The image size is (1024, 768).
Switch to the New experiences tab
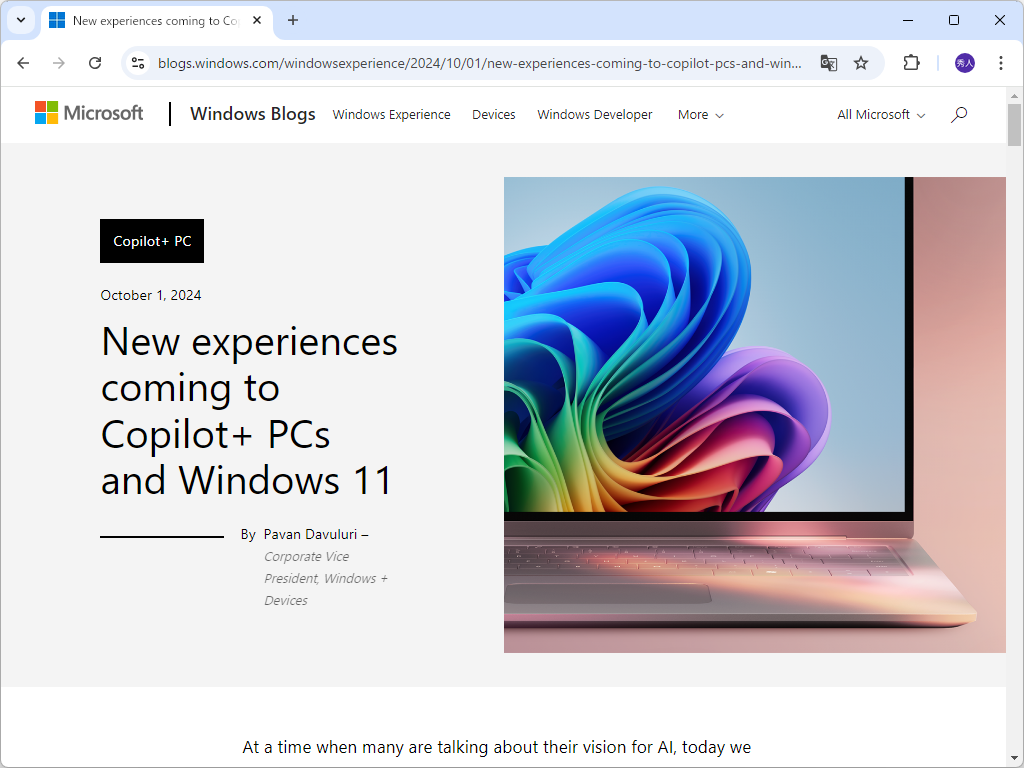[x=150, y=20]
